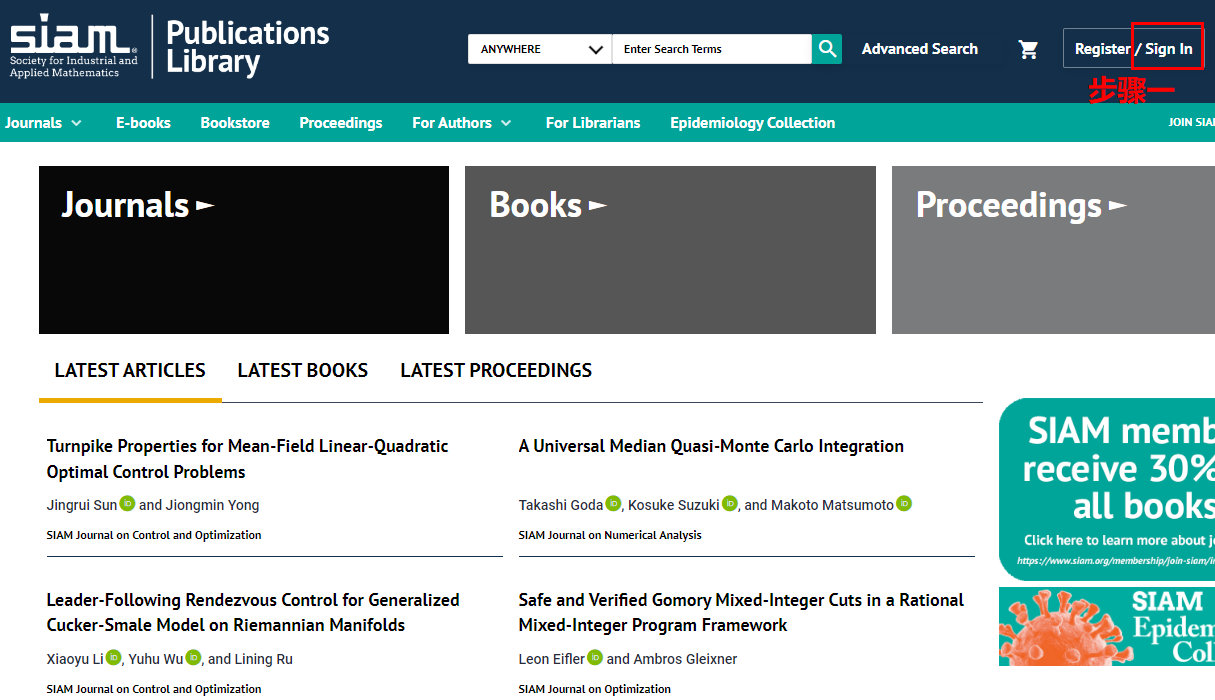
Task: Expand the For Authors menu
Action: [462, 123]
